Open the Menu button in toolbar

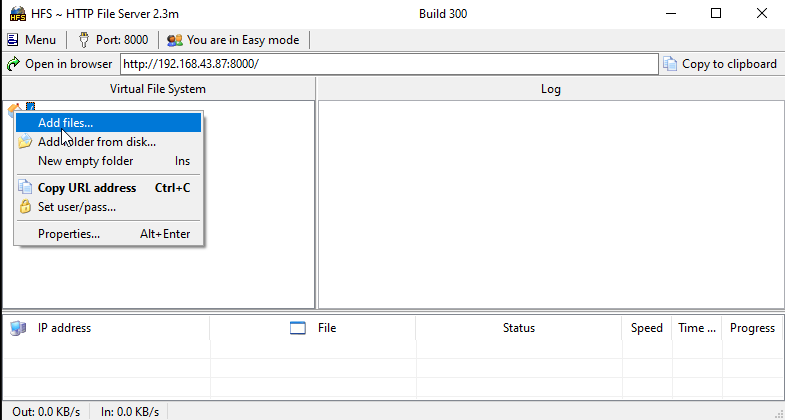tap(31, 40)
